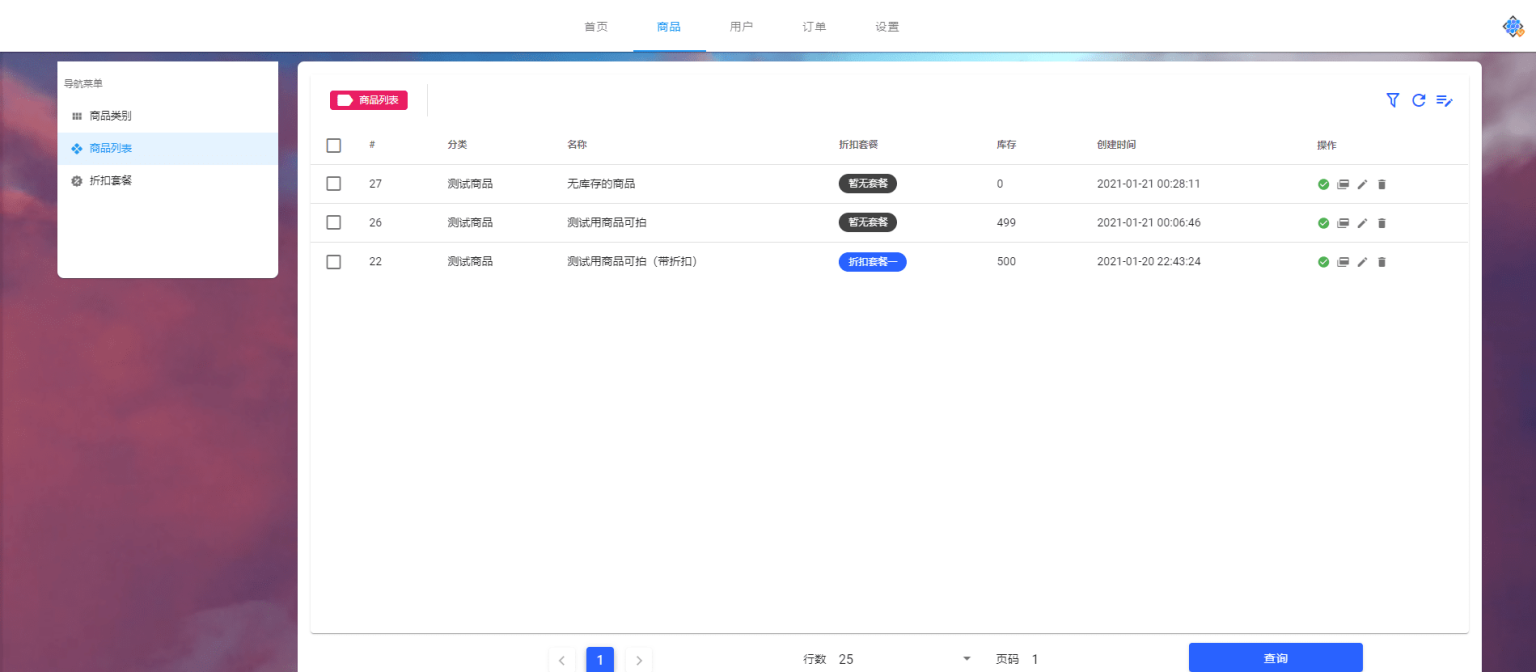Select page 1 in the paginator
This screenshot has width=1536, height=672.
tap(600, 659)
